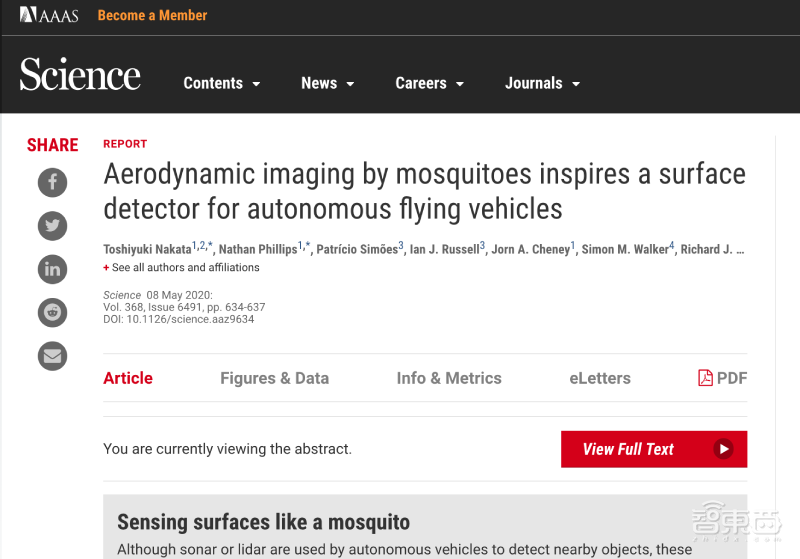Select the Article tab
The image size is (800, 559).
tap(128, 378)
